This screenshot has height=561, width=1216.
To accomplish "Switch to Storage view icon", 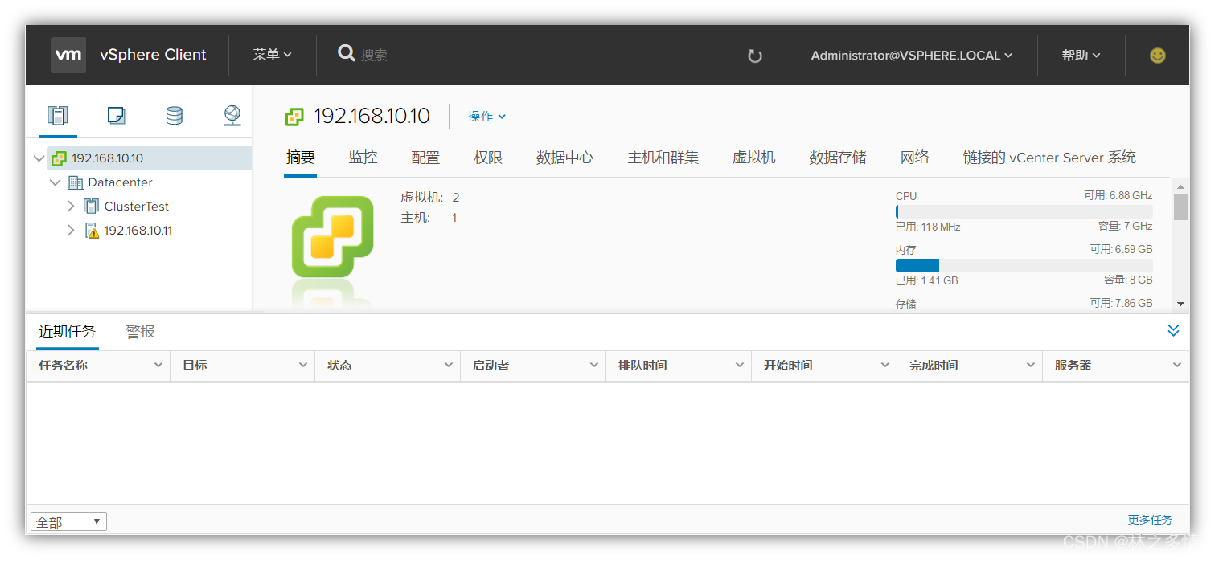I will 174,116.
